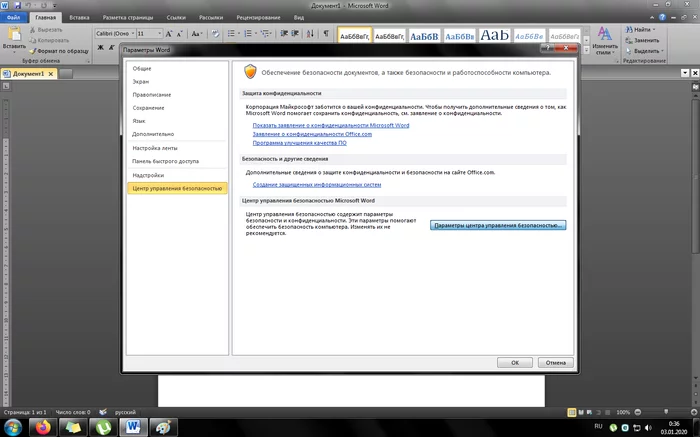Click the increase indent icon
Viewport: 700px width, 437px height.
point(295,34)
